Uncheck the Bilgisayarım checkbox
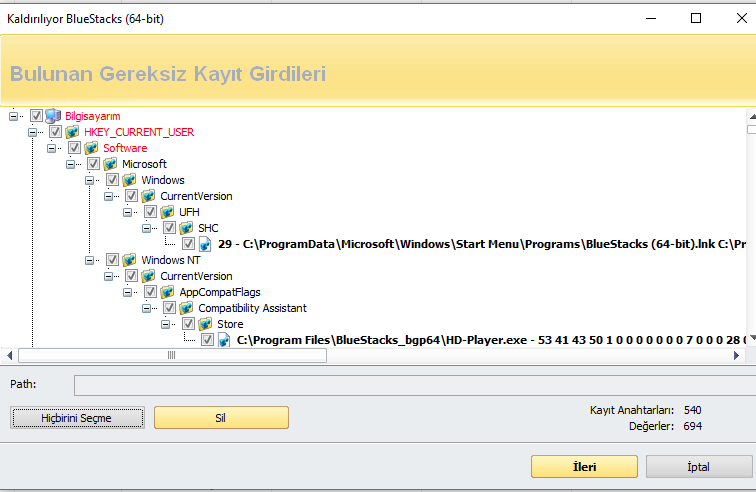 [36, 116]
